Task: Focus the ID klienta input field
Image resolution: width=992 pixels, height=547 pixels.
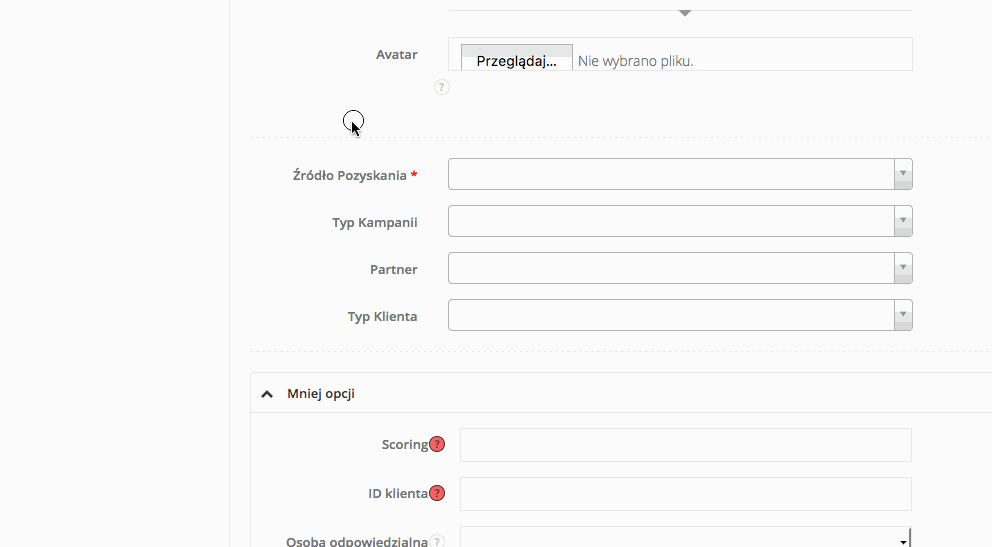Action: click(685, 493)
